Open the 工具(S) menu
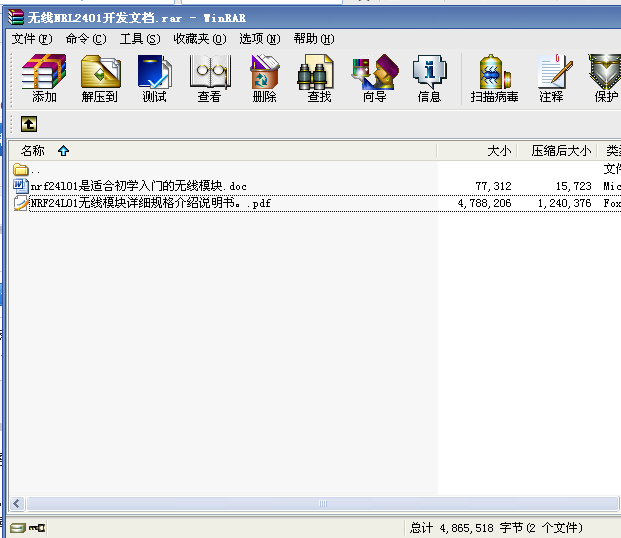The width and height of the screenshot is (621, 538). [140, 39]
